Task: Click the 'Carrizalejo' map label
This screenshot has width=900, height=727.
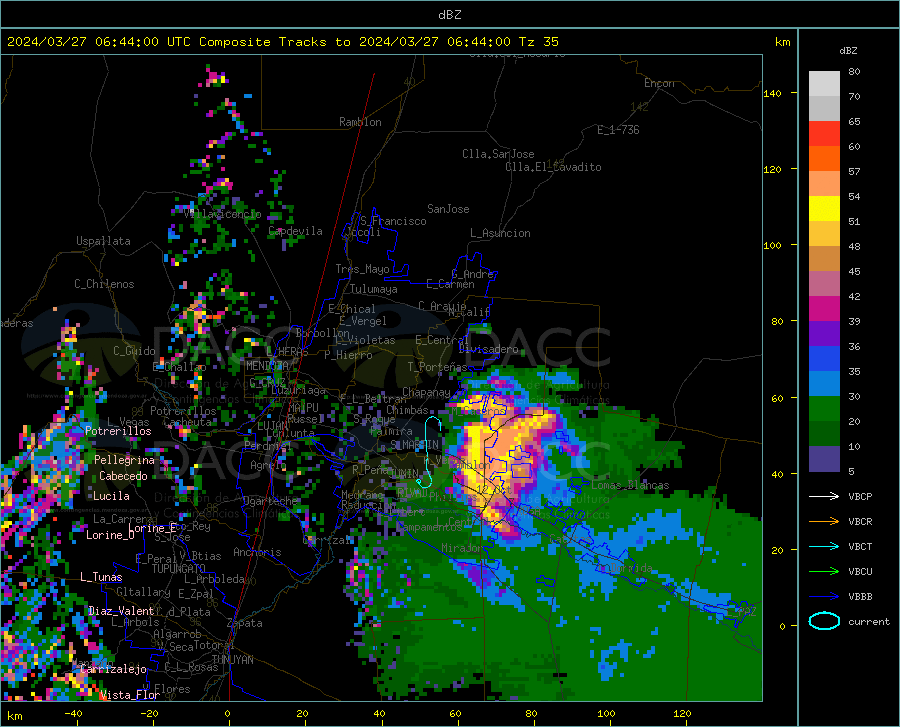Action: click(x=113, y=669)
